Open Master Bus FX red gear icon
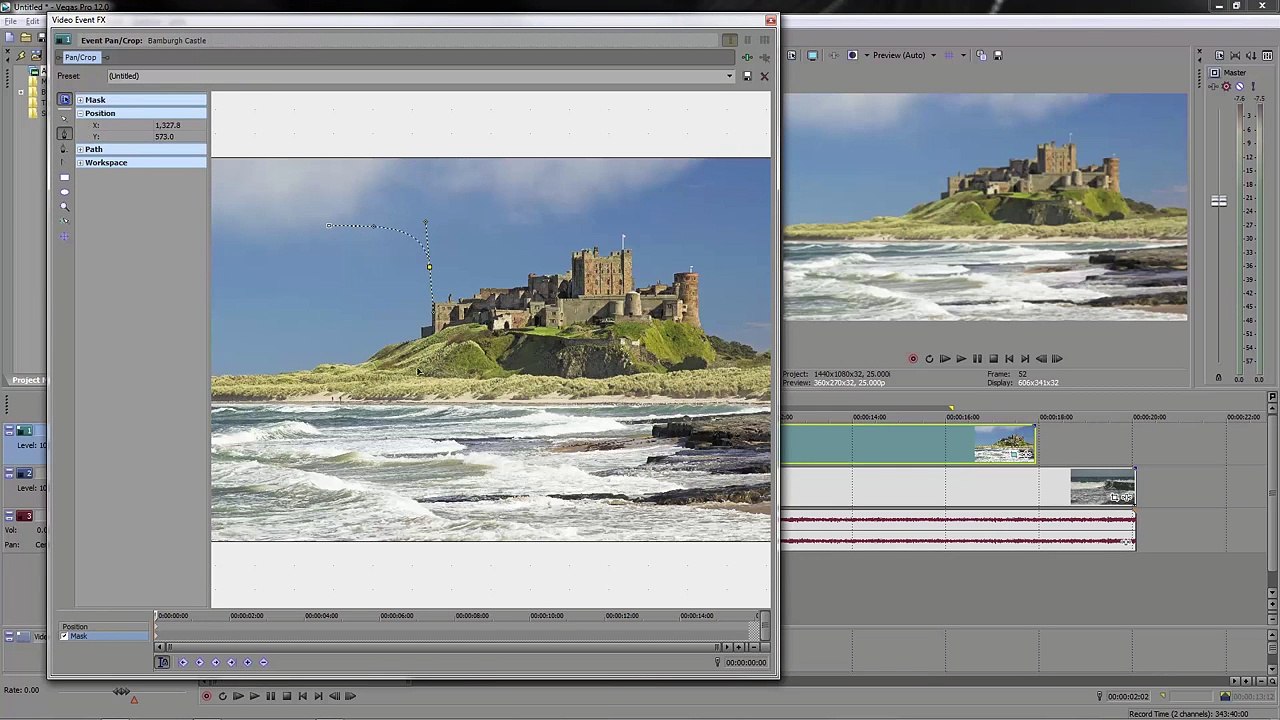This screenshot has width=1280, height=720. tap(1226, 86)
